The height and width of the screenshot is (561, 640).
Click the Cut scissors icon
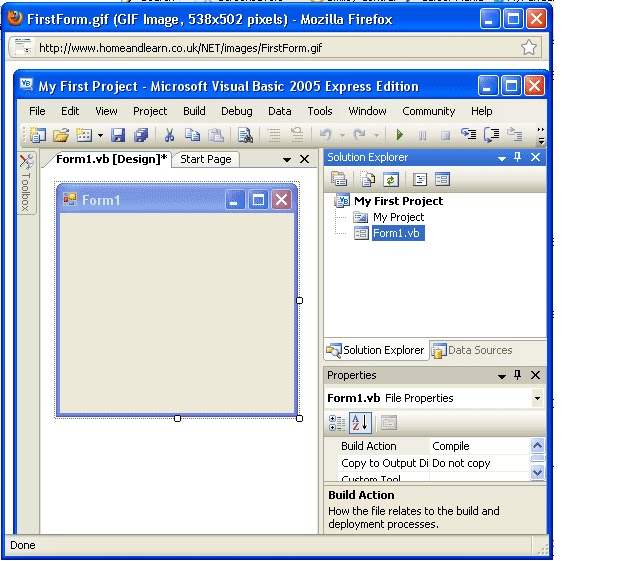coord(169,135)
